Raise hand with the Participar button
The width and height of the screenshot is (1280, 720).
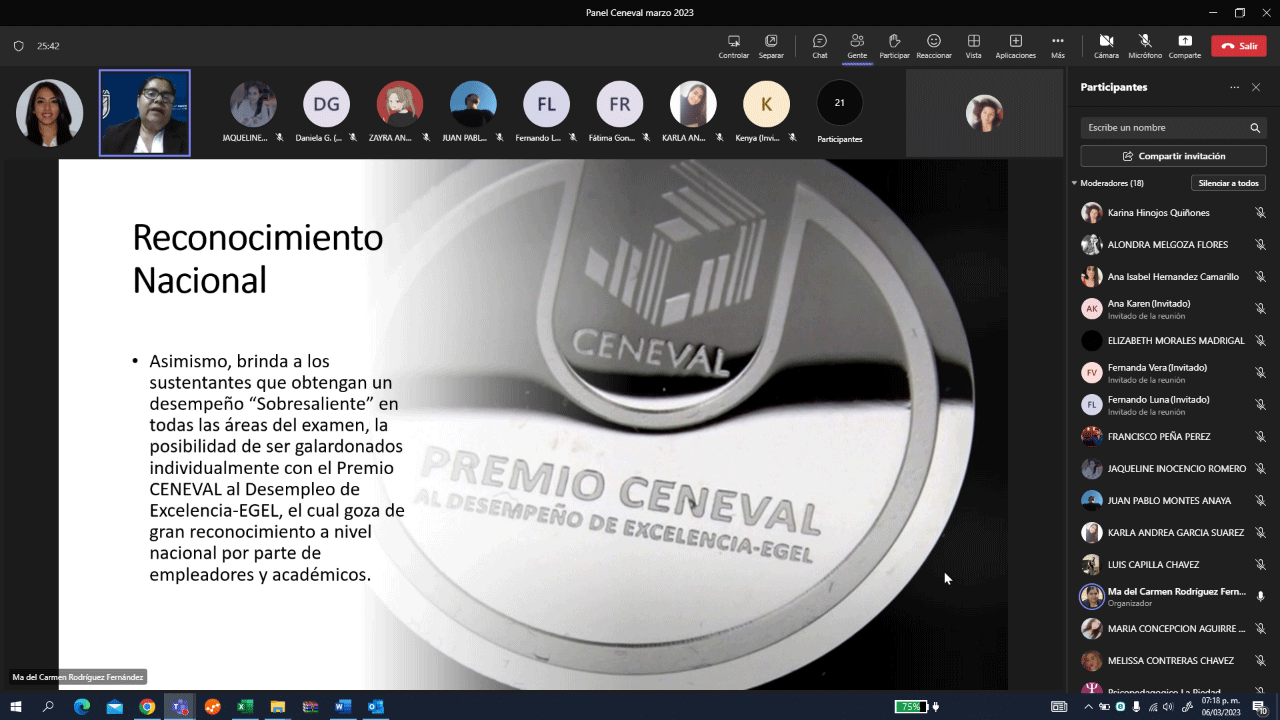tap(894, 46)
